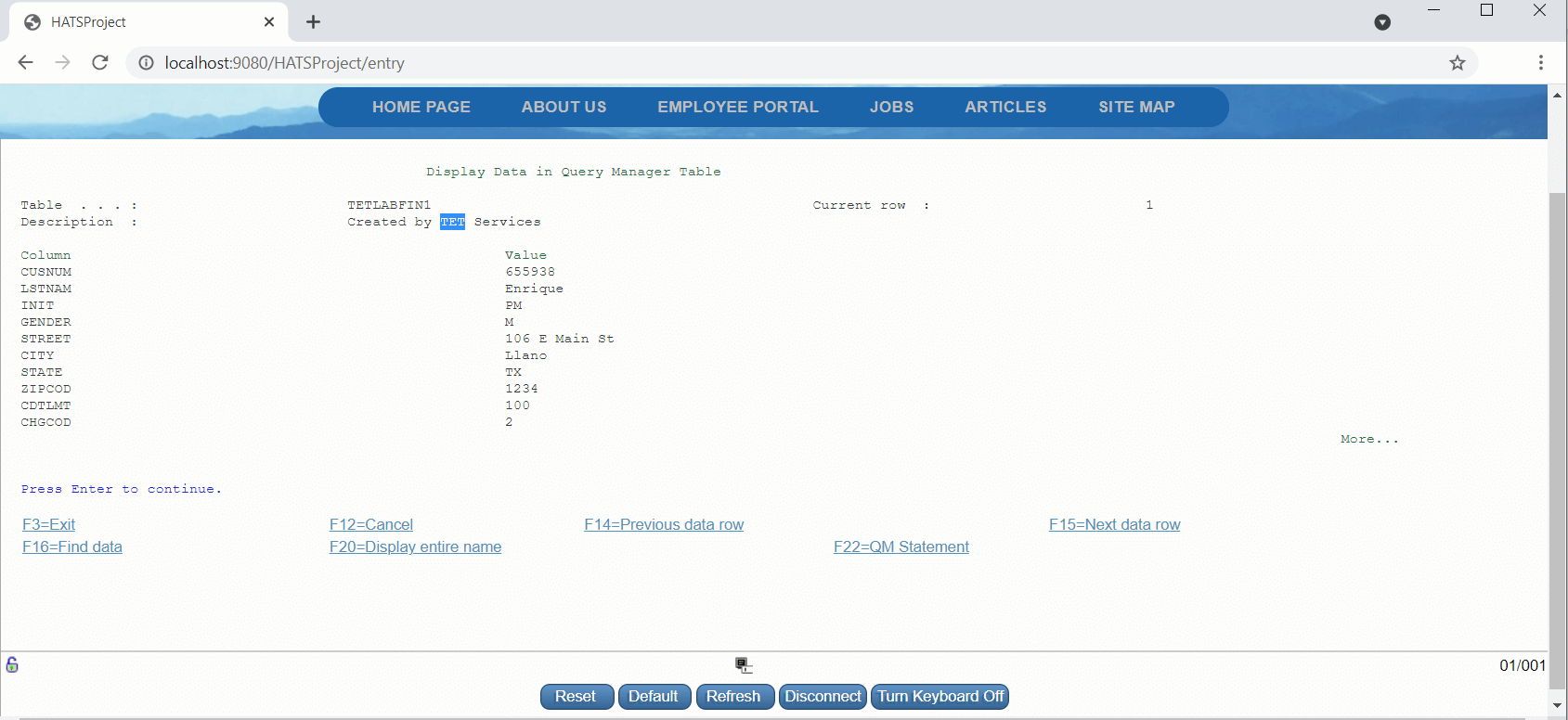
Task: Open a new browser tab
Action: click(x=313, y=22)
